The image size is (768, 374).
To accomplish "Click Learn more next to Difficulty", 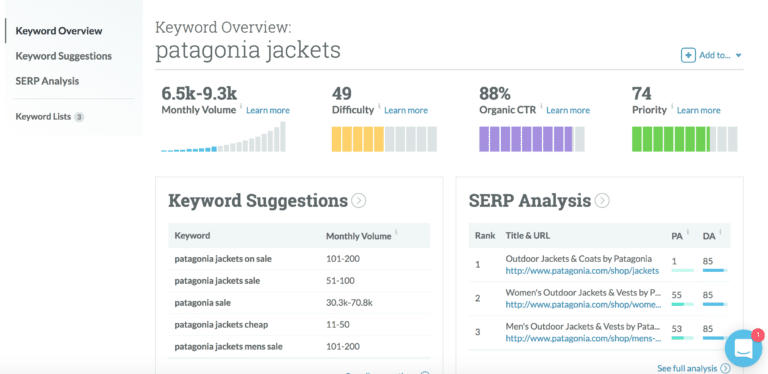I will click(x=406, y=110).
